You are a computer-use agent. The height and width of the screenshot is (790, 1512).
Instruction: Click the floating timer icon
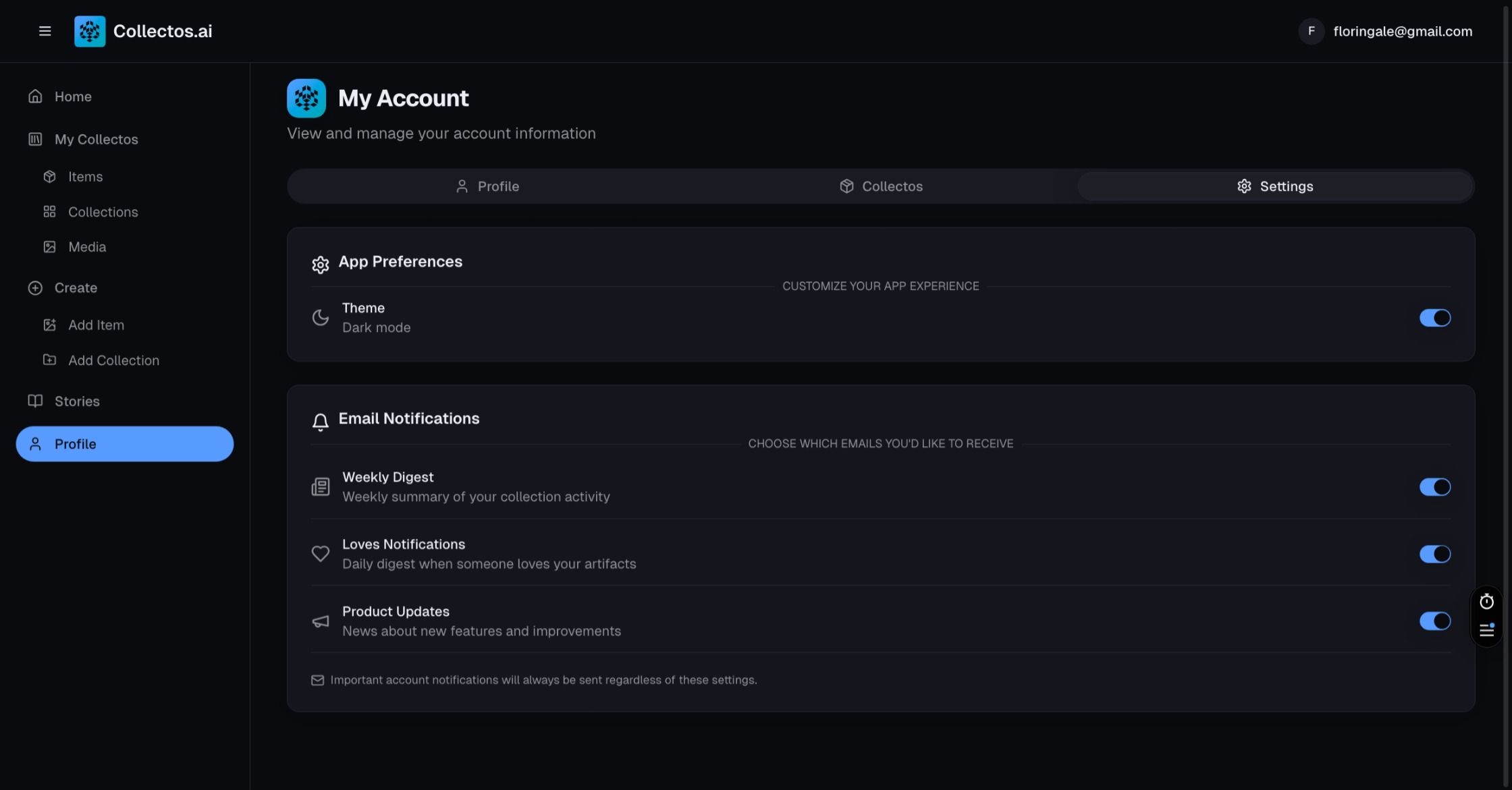(1486, 601)
